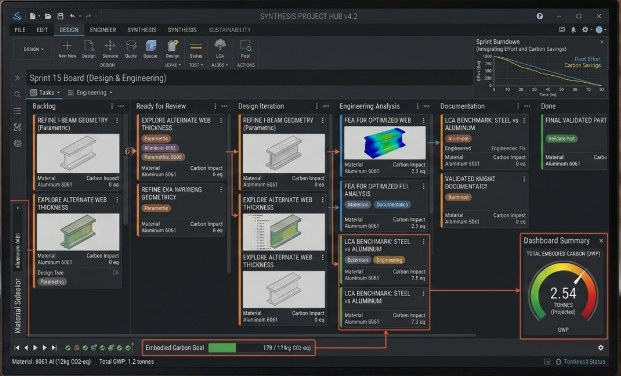Image resolution: width=621 pixels, height=376 pixels.
Task: Redo the last action
Action: [x=88, y=16]
